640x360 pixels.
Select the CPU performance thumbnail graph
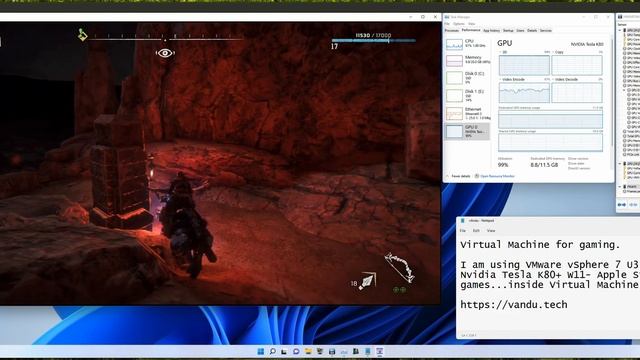click(x=454, y=44)
